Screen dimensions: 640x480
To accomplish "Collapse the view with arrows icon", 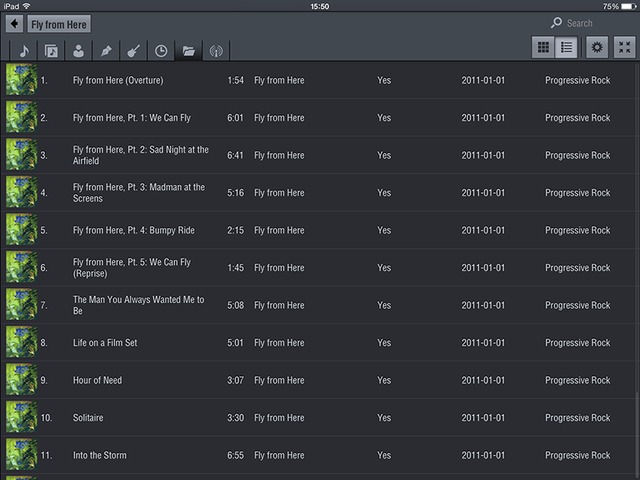I will tap(624, 47).
